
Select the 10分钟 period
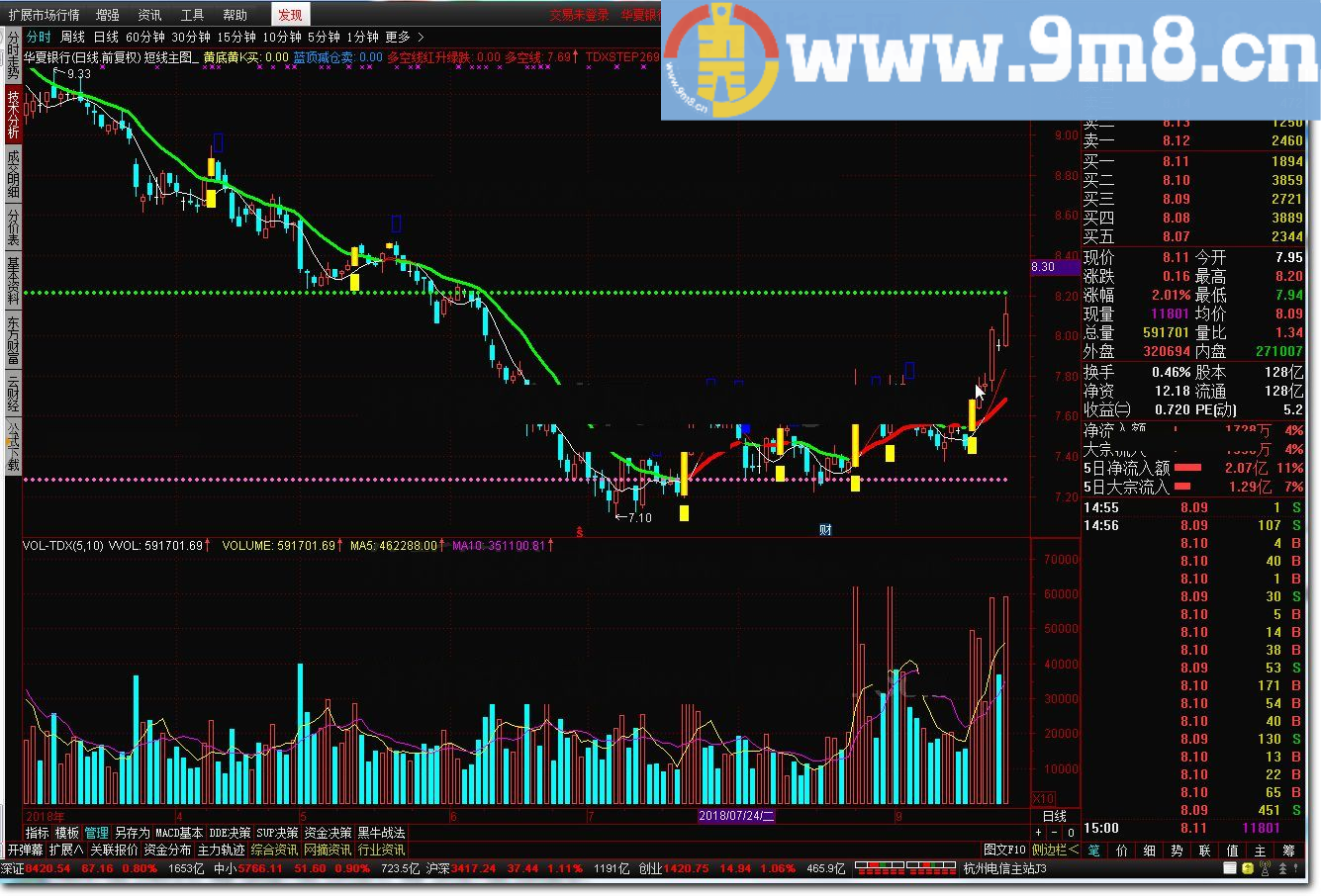(x=282, y=38)
